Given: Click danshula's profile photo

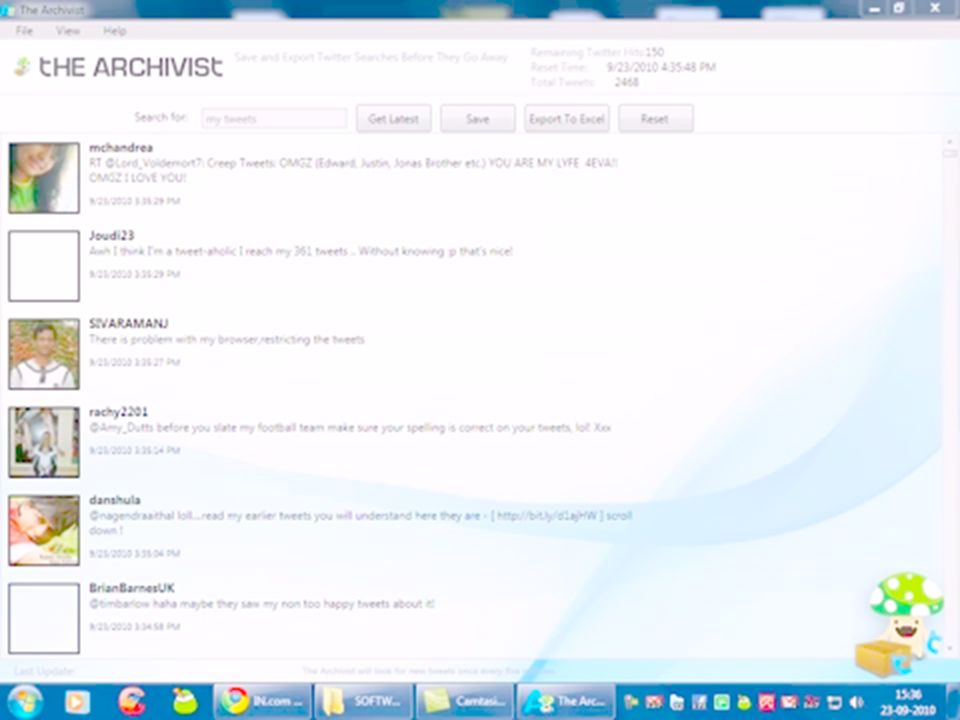Looking at the screenshot, I should tap(44, 530).
